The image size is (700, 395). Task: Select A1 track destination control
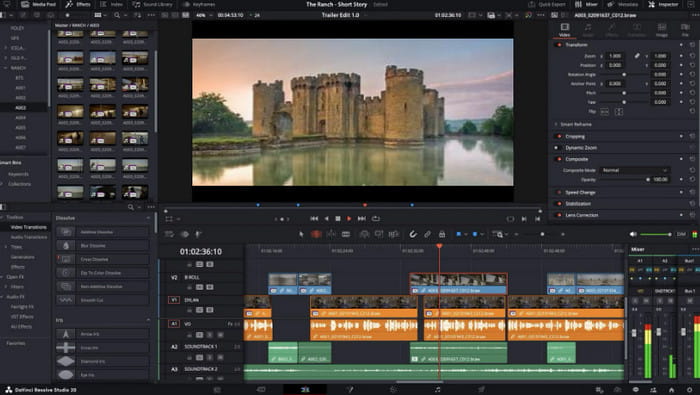tap(174, 324)
